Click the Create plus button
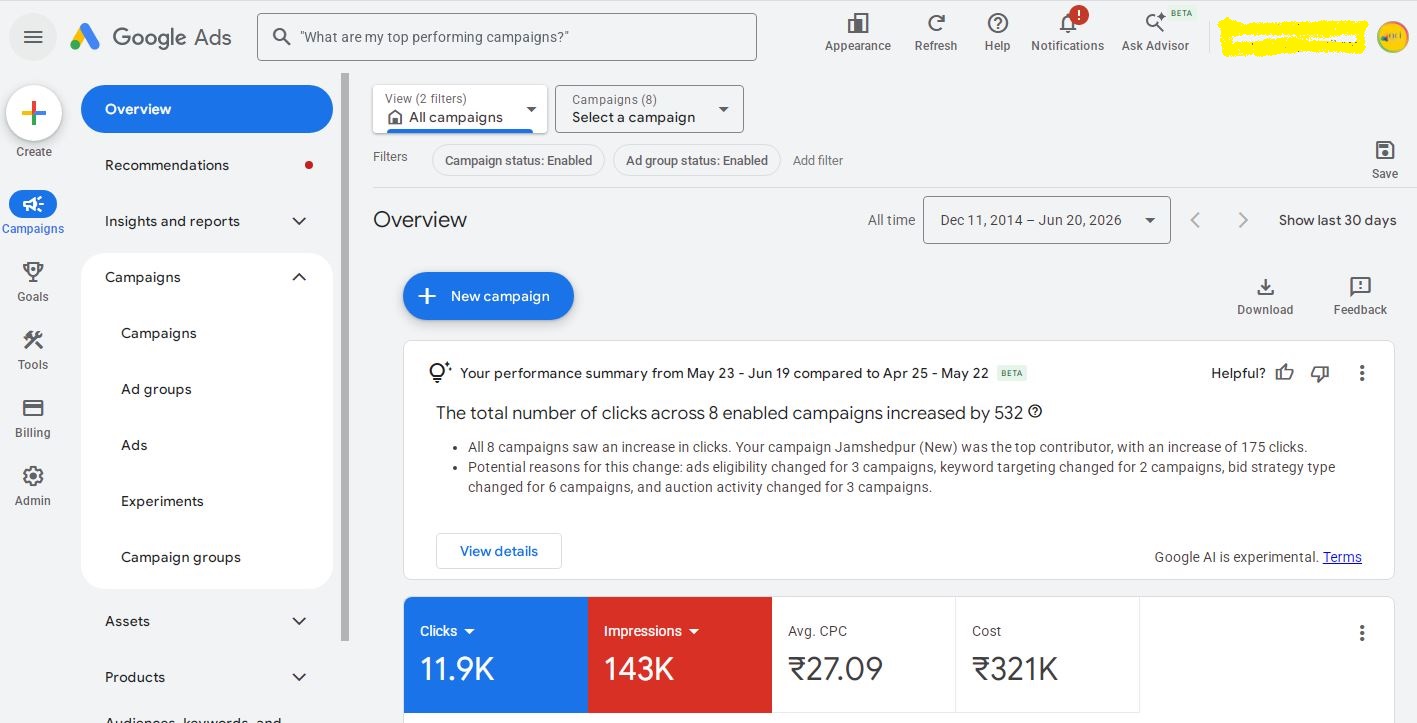 coord(34,113)
